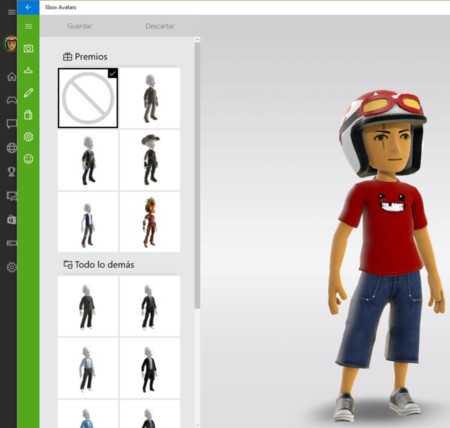Open the shopping bag icon in green sidebar
Viewport: 450px width, 428px height.
pyautogui.click(x=28, y=115)
